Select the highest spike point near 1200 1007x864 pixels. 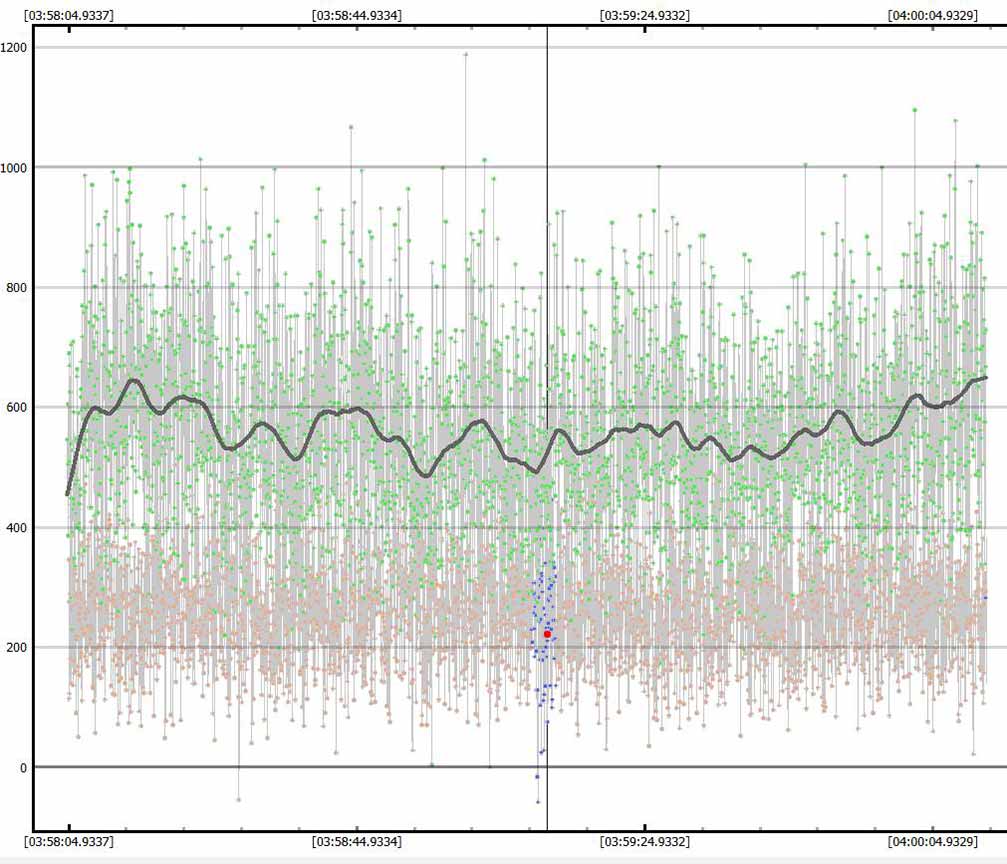465,54
